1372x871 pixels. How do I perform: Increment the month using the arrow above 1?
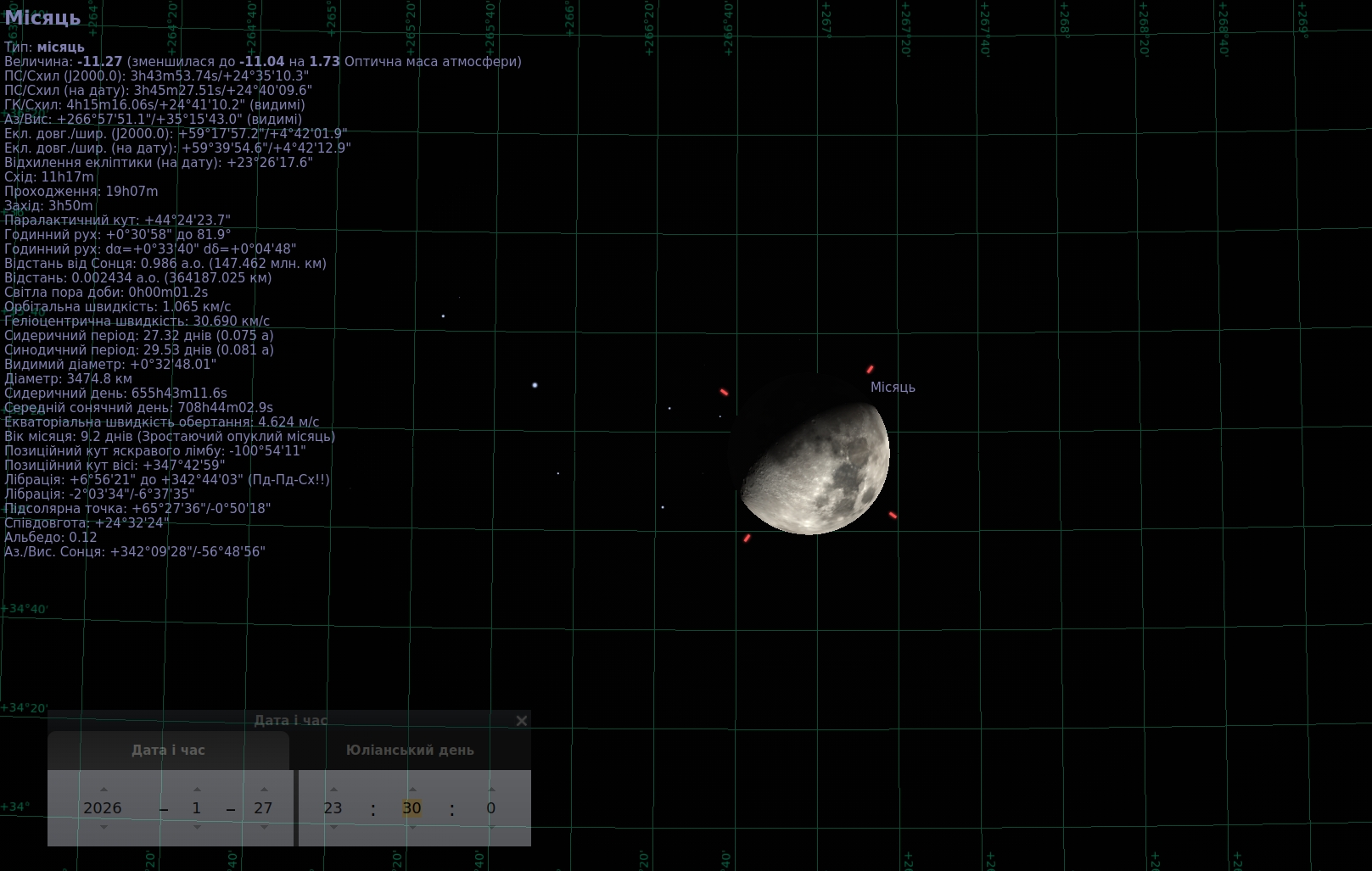point(197,790)
